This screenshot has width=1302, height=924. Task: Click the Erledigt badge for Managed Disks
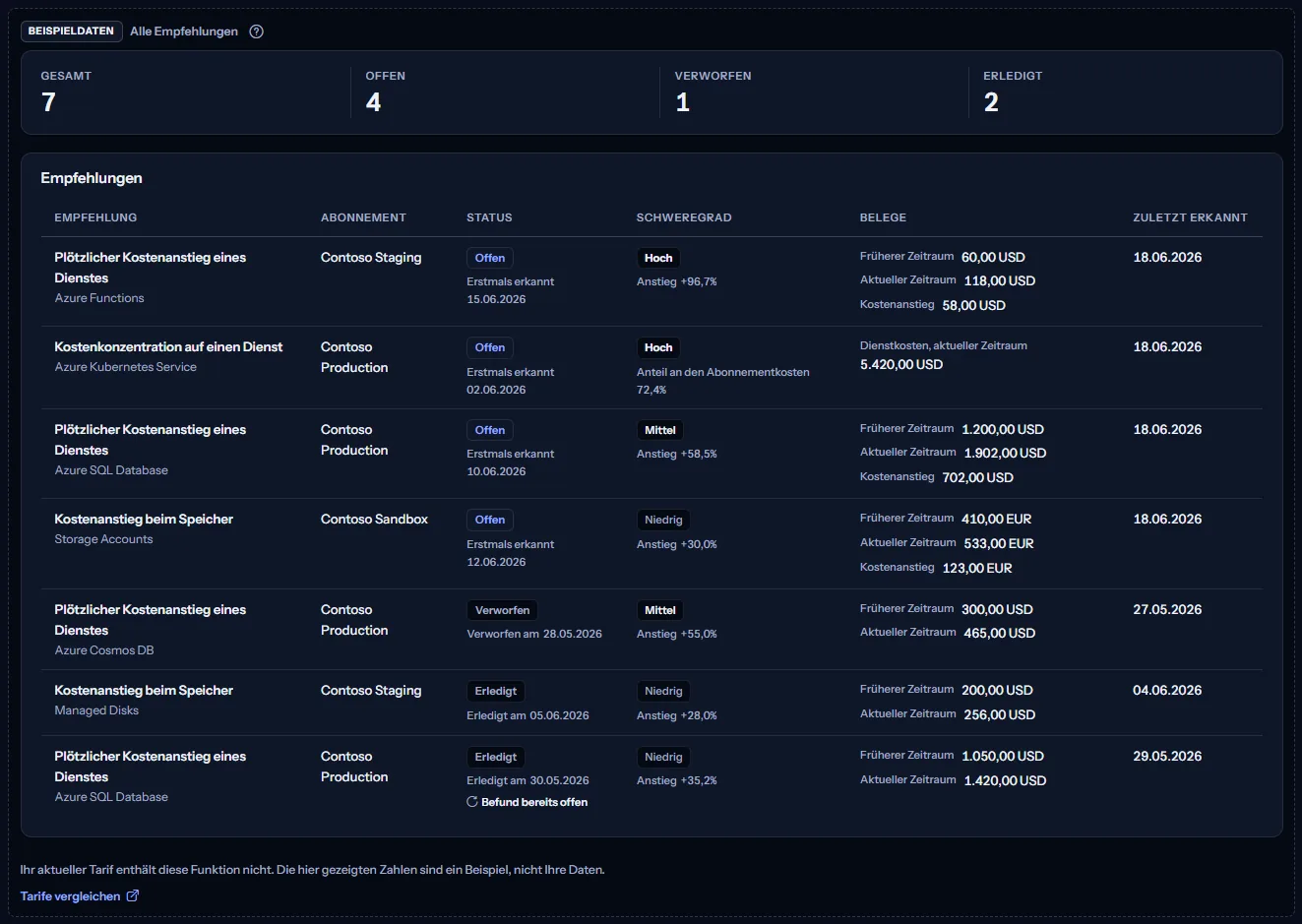click(x=496, y=691)
